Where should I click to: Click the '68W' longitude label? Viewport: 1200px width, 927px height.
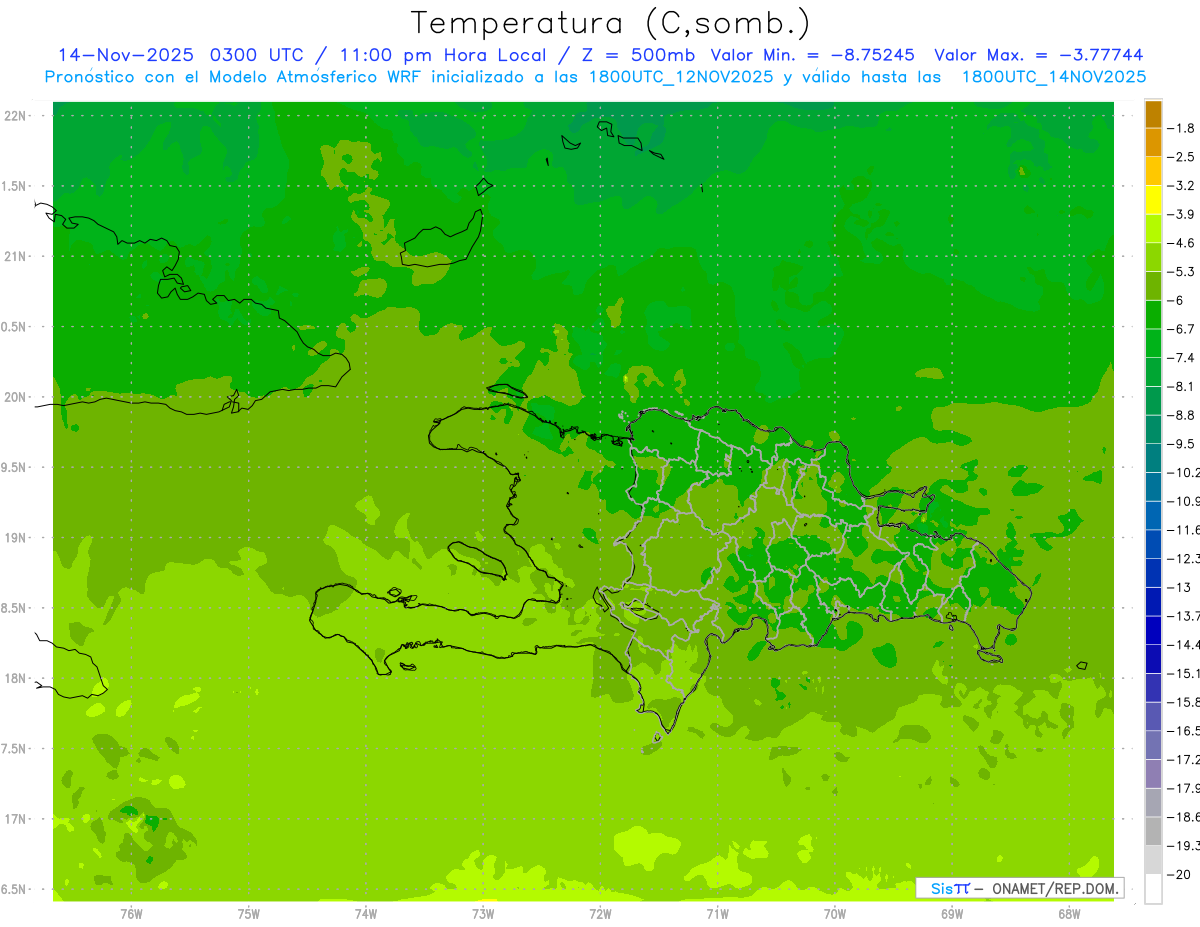(1069, 913)
